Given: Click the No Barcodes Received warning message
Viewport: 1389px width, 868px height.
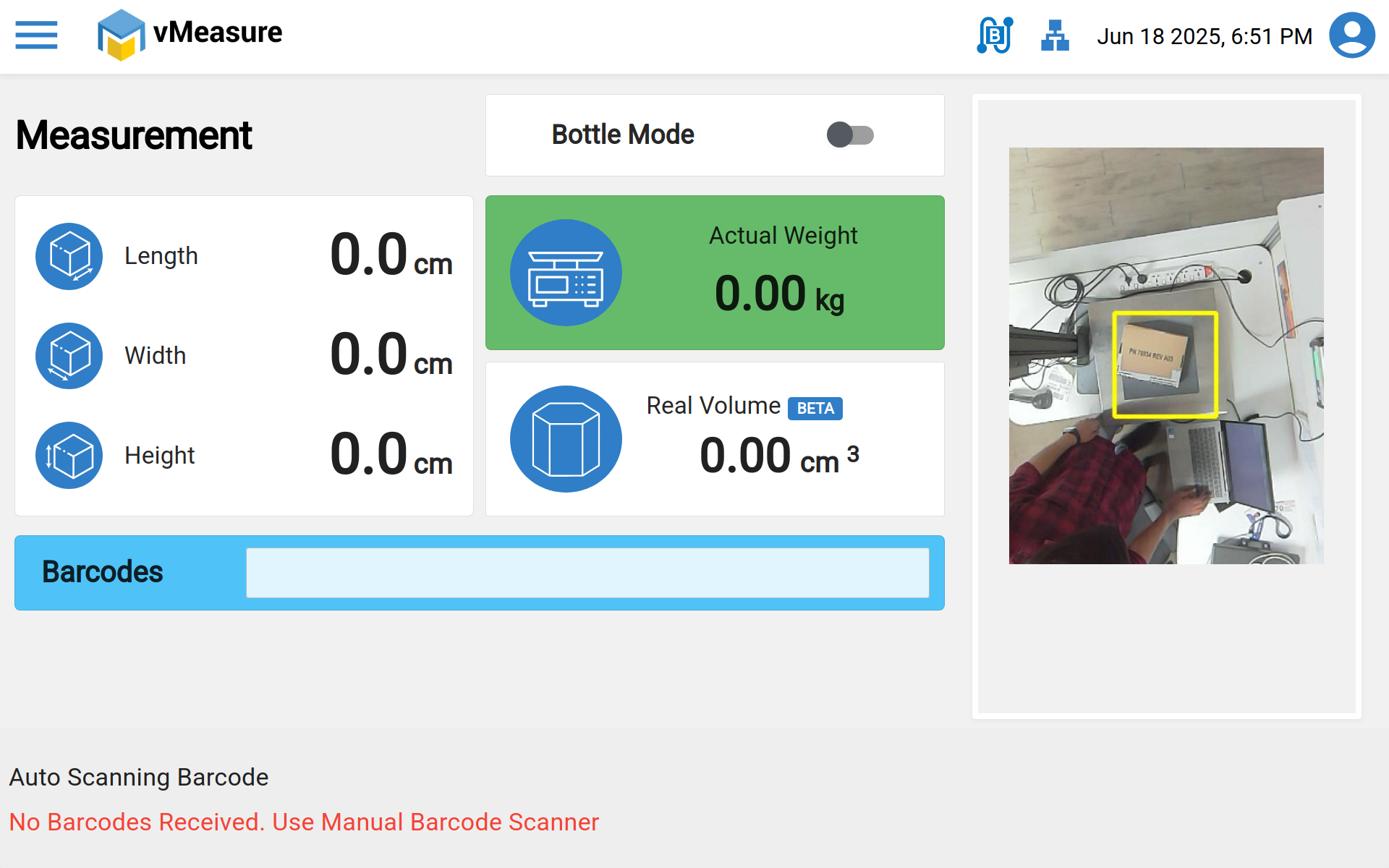Looking at the screenshot, I should click(x=304, y=822).
